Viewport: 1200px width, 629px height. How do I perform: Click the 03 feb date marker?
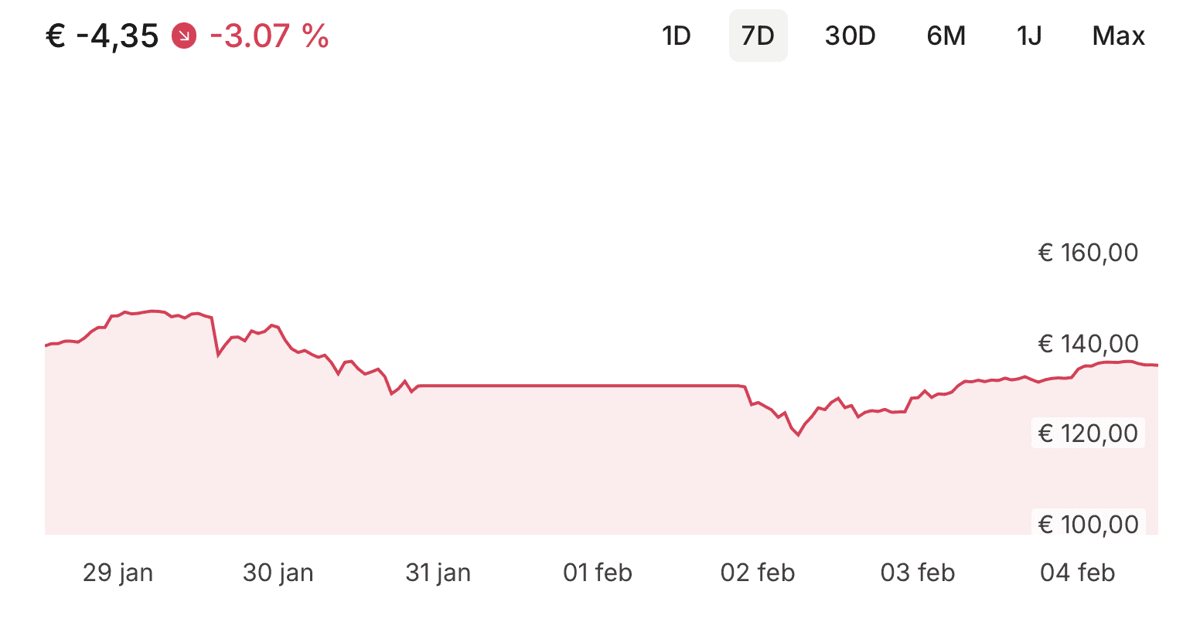pos(917,573)
